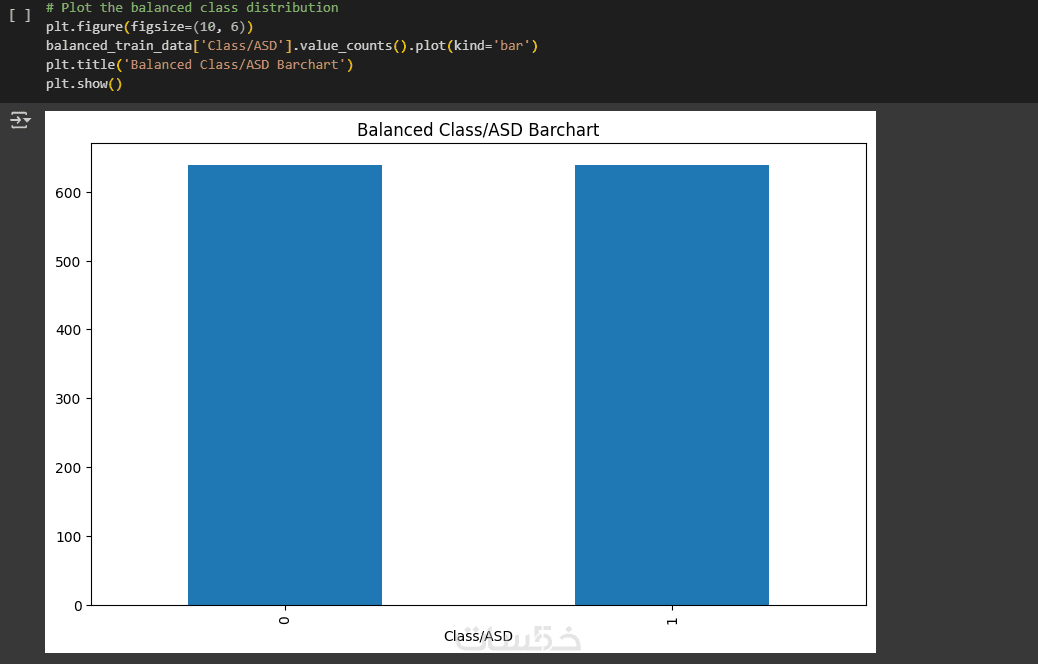Click the y-axis tick label 300
Screen dimensions: 1038x664
[68, 399]
